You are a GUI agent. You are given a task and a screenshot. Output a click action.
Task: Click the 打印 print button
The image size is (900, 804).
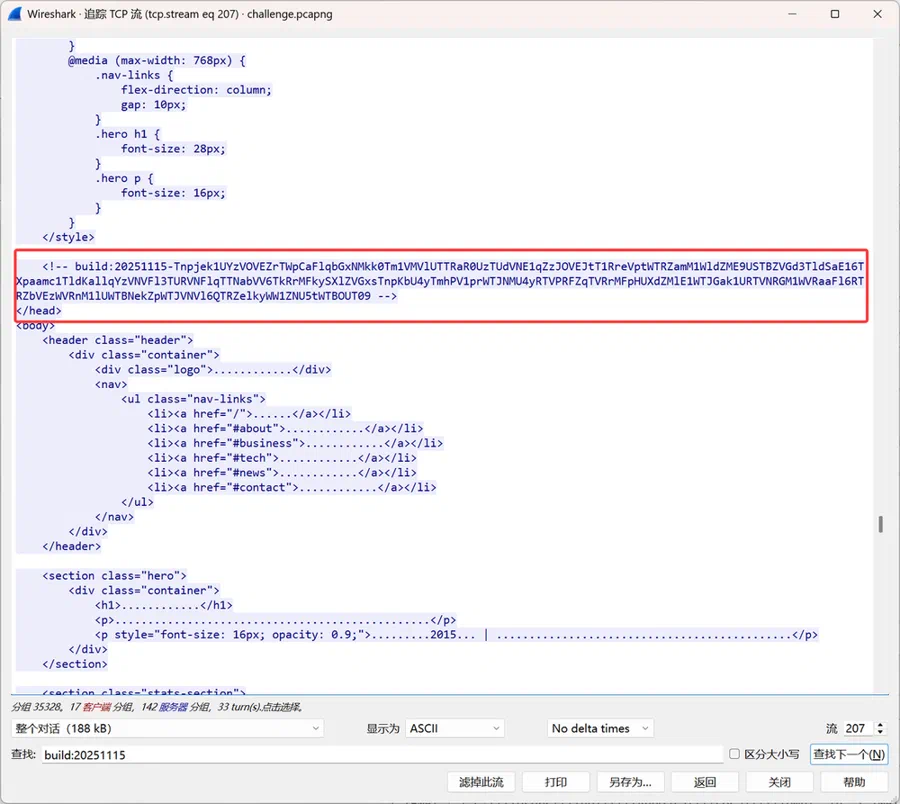(x=556, y=782)
